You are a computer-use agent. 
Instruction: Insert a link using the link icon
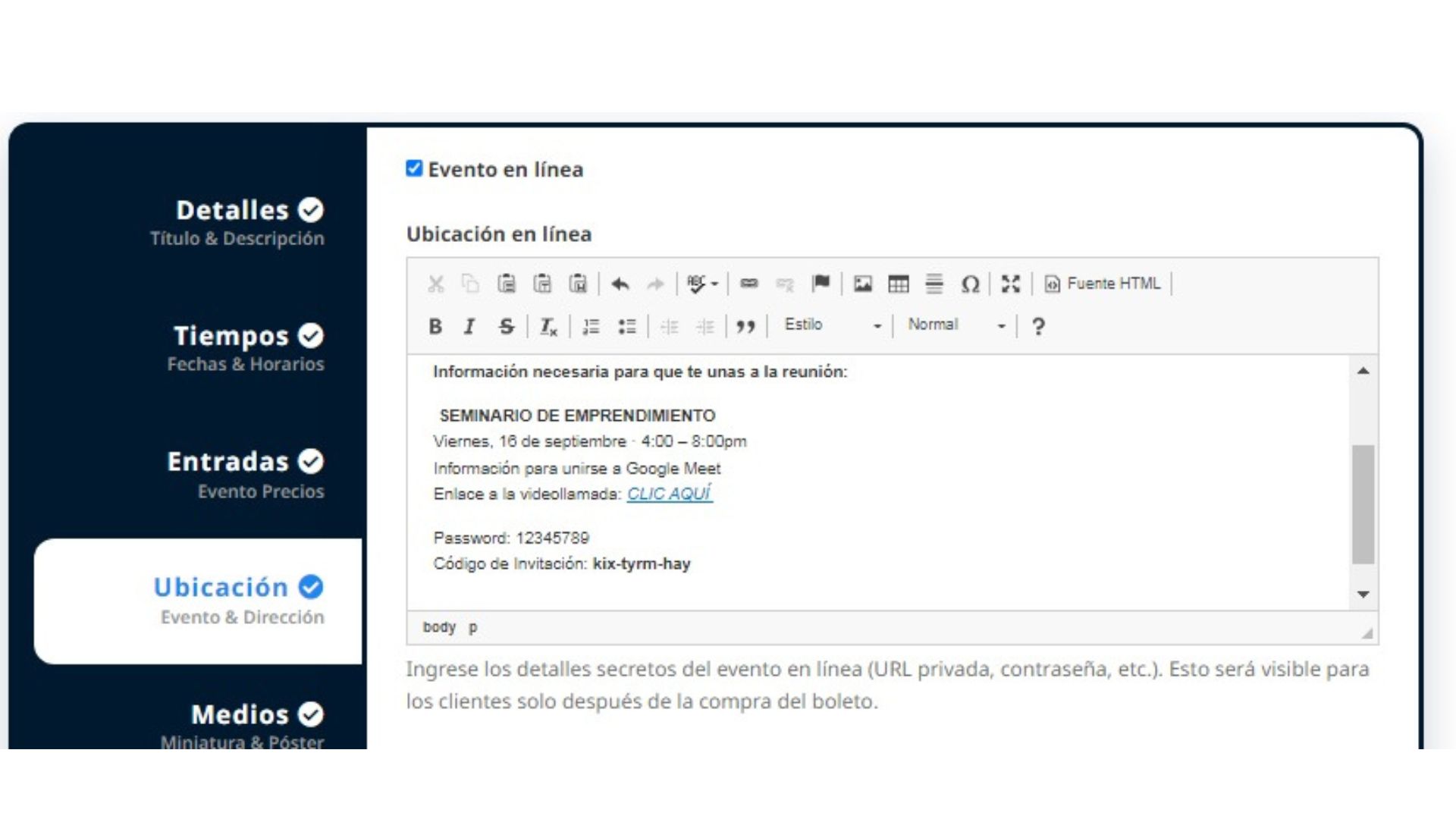(748, 284)
